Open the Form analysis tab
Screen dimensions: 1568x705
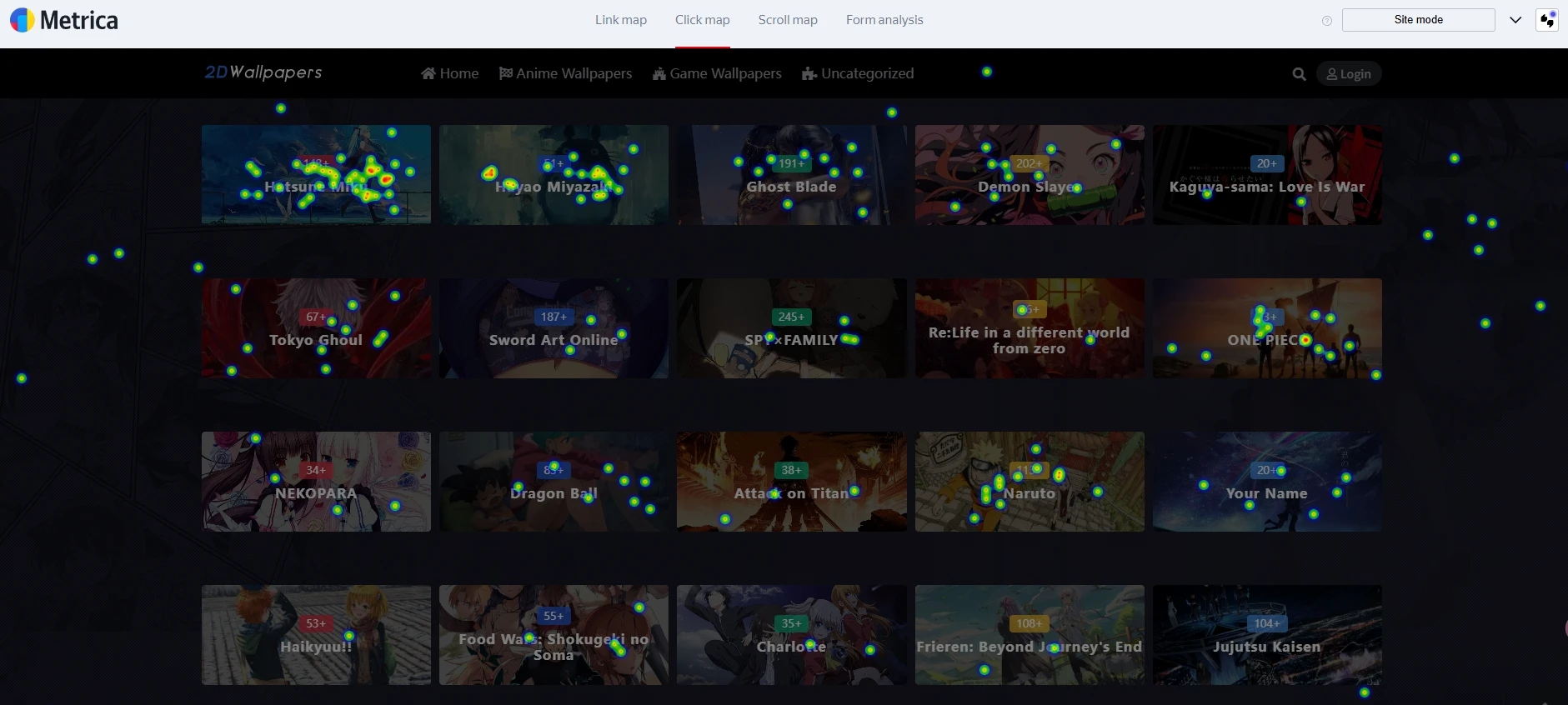click(884, 20)
